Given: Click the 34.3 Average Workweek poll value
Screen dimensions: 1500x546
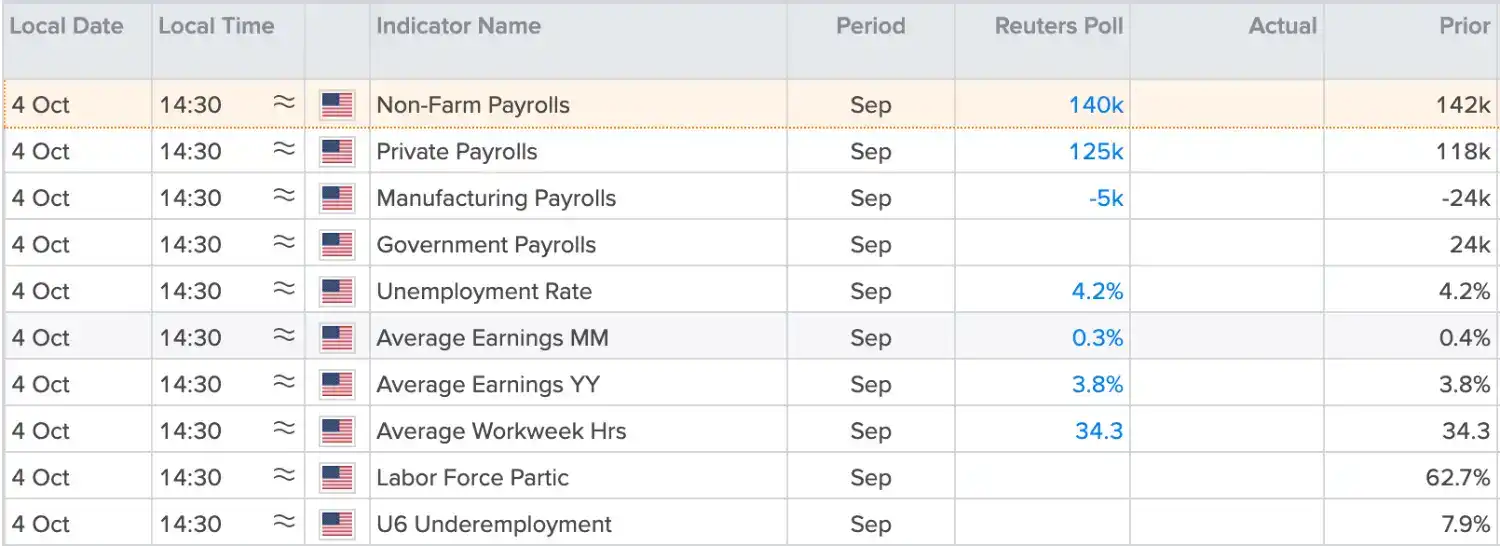Looking at the screenshot, I should [x=1099, y=432].
